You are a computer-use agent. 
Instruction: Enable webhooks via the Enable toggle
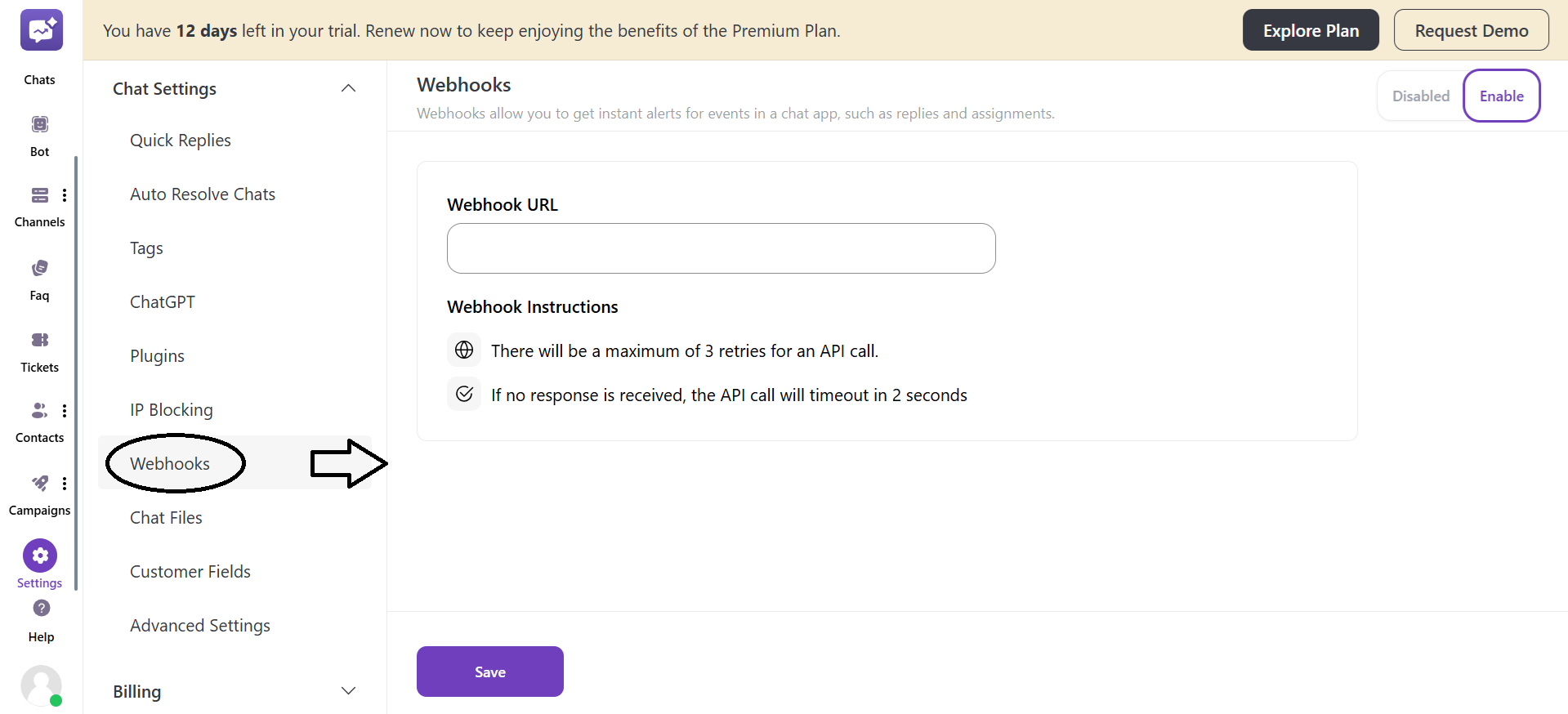pyautogui.click(x=1501, y=96)
